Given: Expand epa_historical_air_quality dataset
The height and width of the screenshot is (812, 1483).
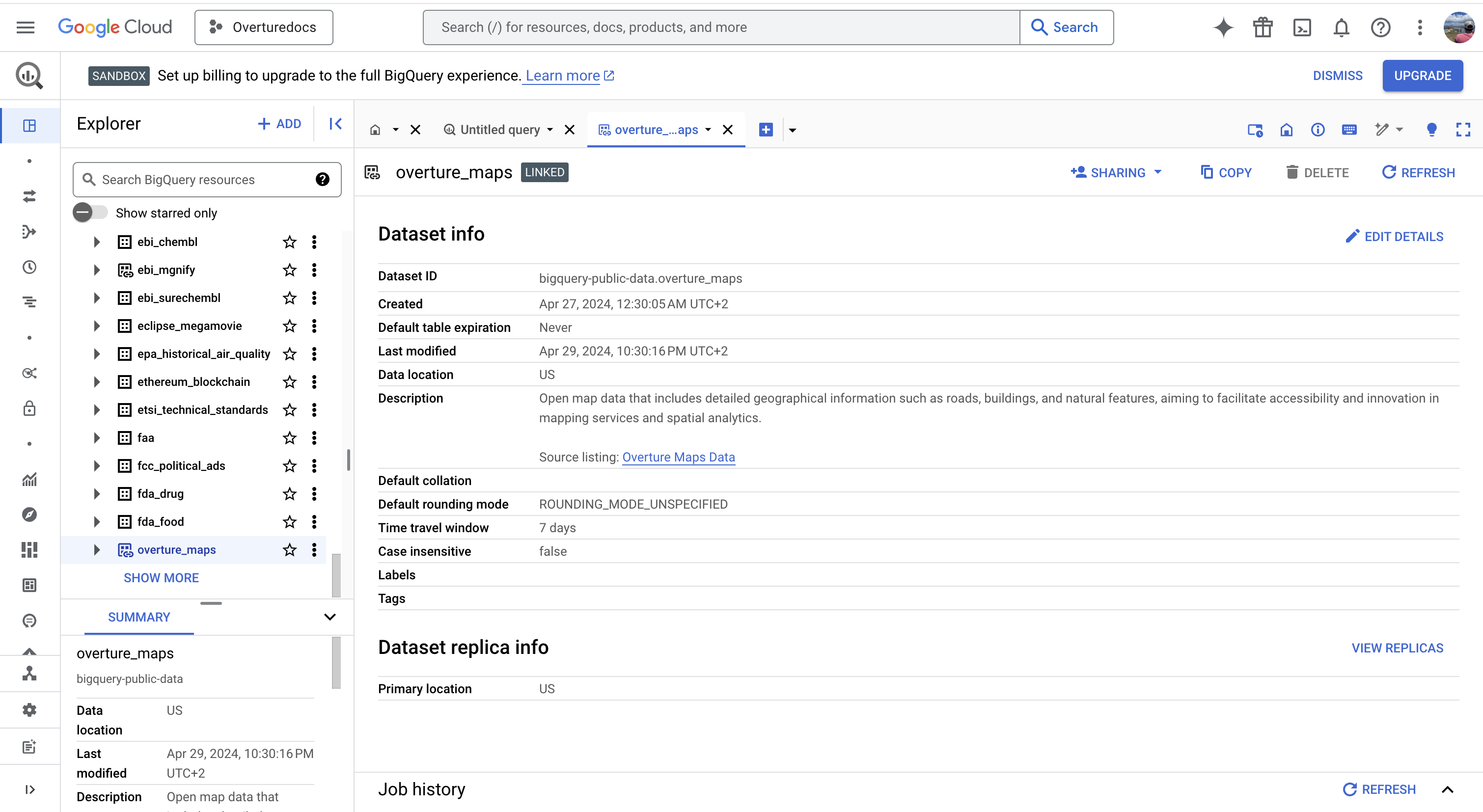Looking at the screenshot, I should click(97, 353).
